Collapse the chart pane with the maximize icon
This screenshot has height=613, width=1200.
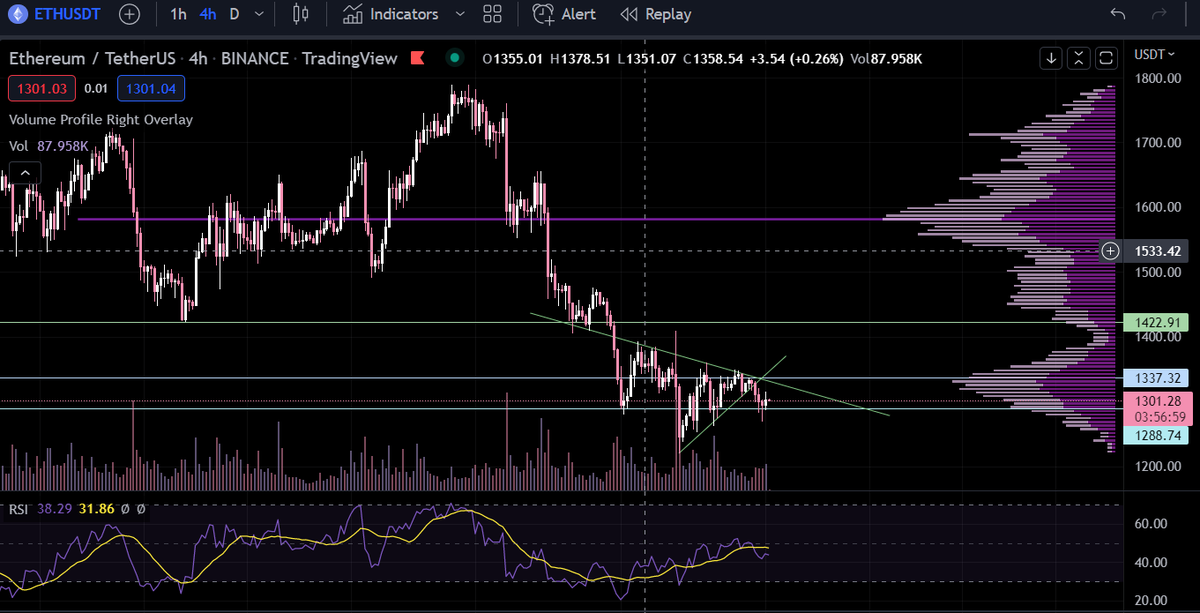pyautogui.click(x=1079, y=58)
